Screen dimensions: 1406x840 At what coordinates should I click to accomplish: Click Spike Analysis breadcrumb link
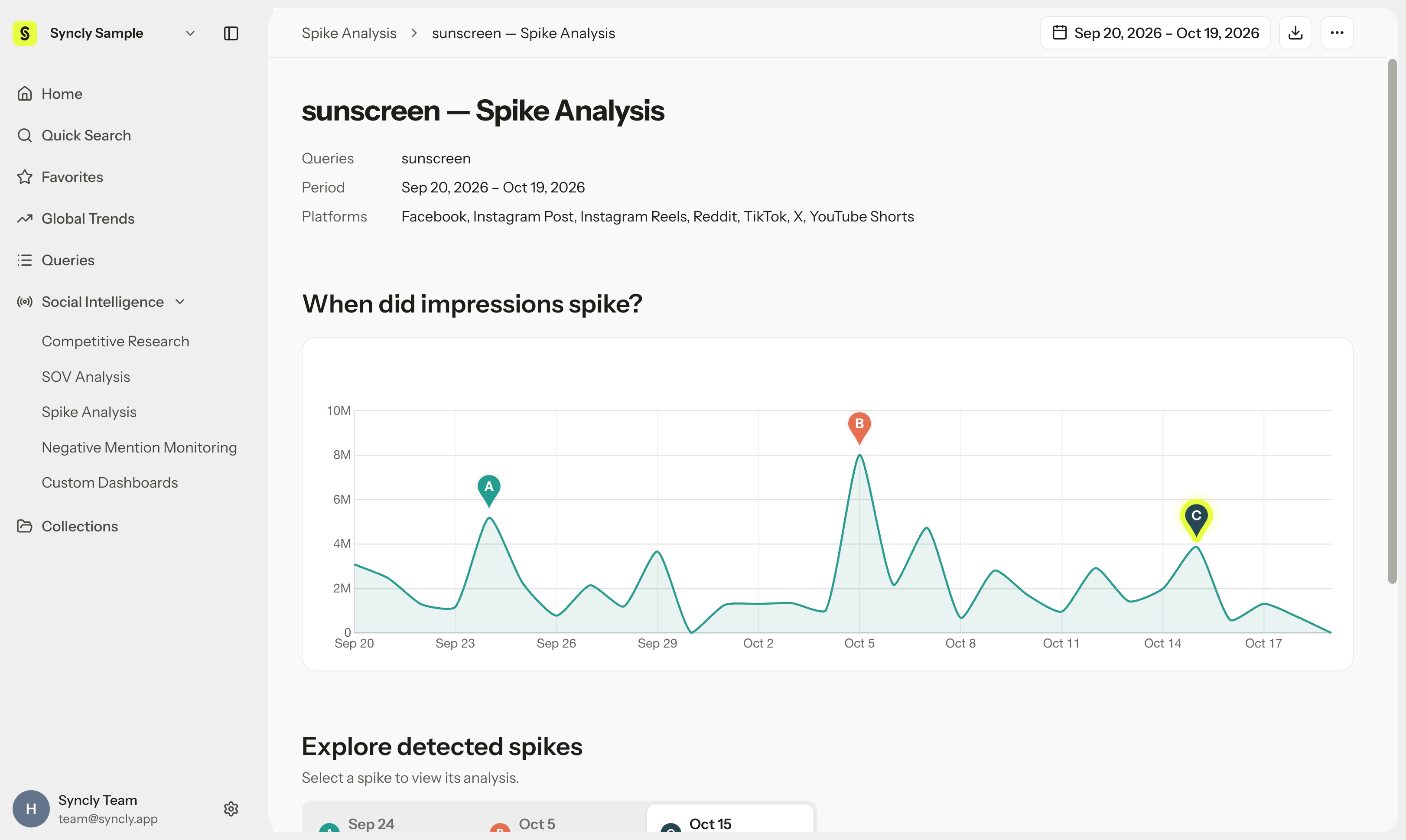point(349,33)
